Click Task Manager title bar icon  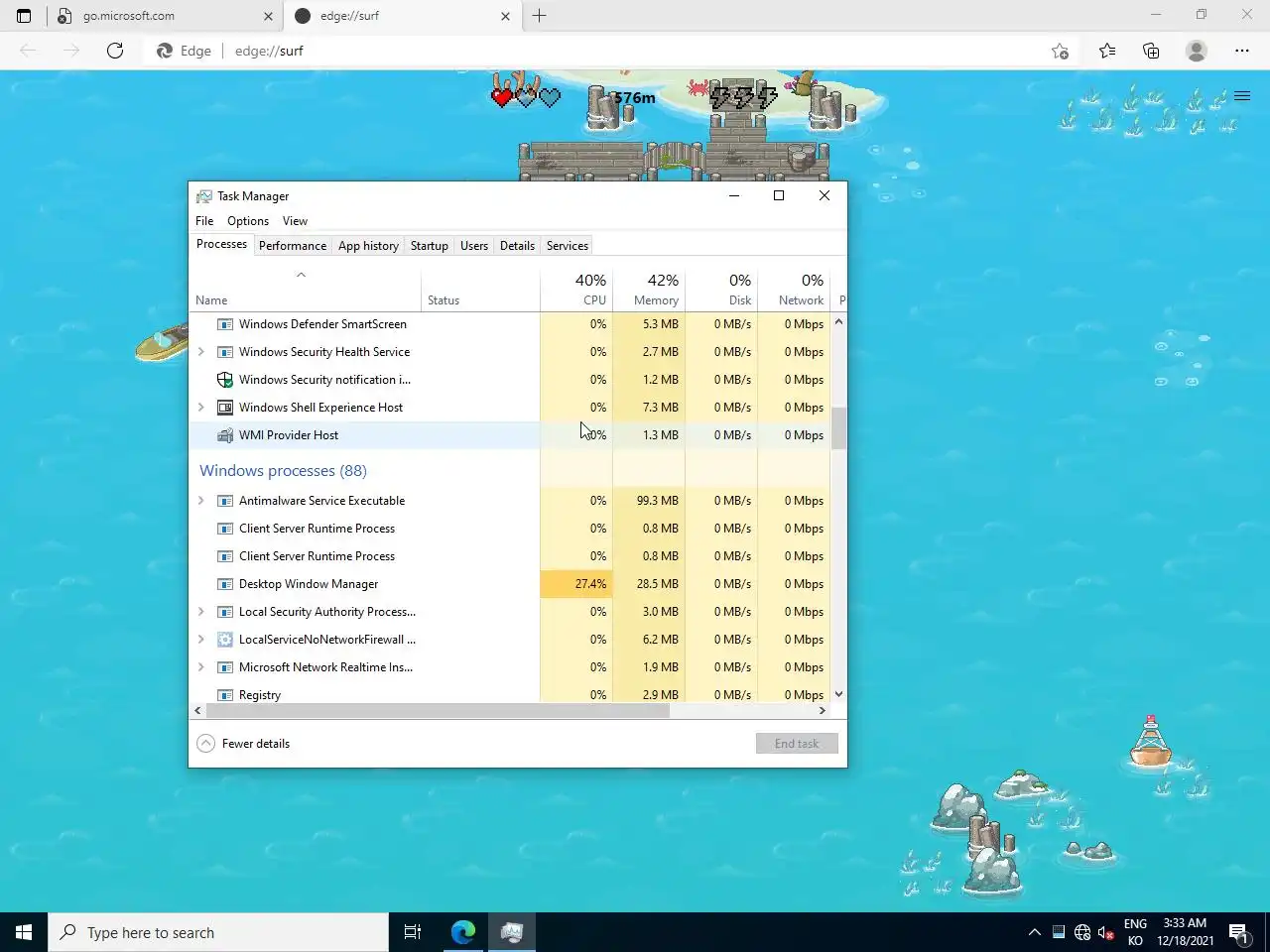pos(204,196)
